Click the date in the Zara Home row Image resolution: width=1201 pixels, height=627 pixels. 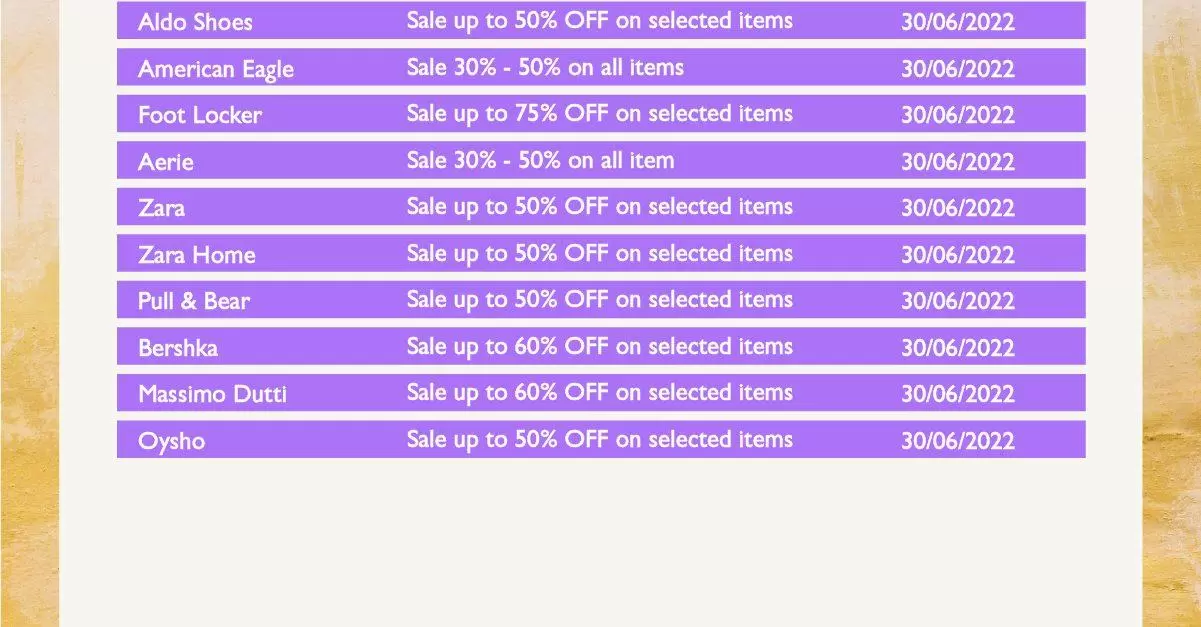(958, 255)
